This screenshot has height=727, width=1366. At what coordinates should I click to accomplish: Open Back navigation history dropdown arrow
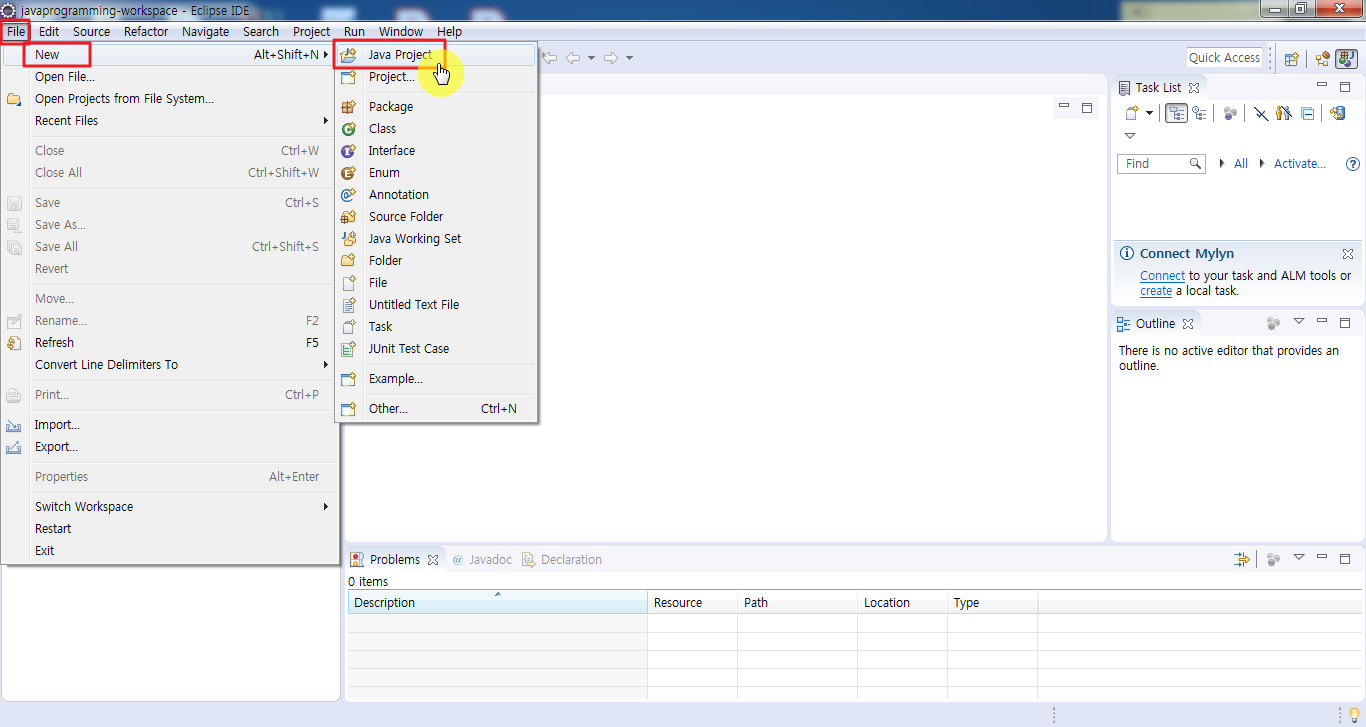[591, 58]
